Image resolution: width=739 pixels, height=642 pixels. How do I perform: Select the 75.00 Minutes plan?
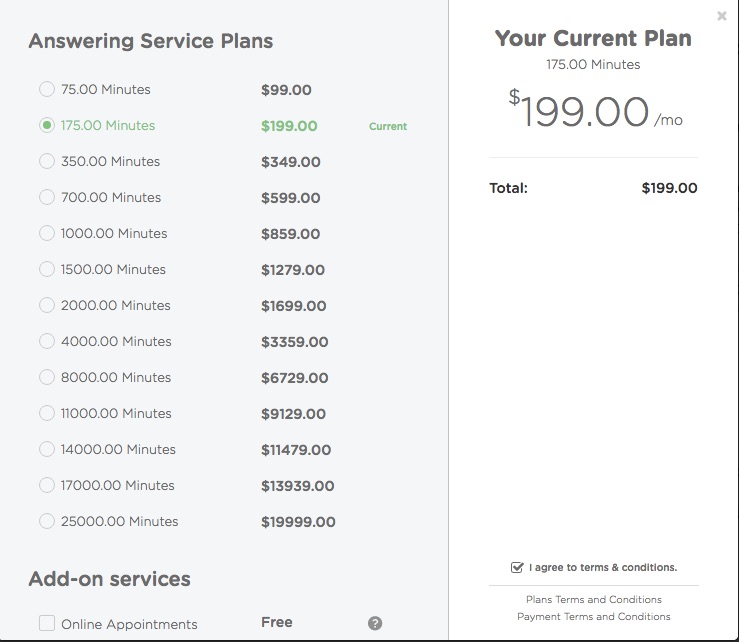(x=47, y=90)
